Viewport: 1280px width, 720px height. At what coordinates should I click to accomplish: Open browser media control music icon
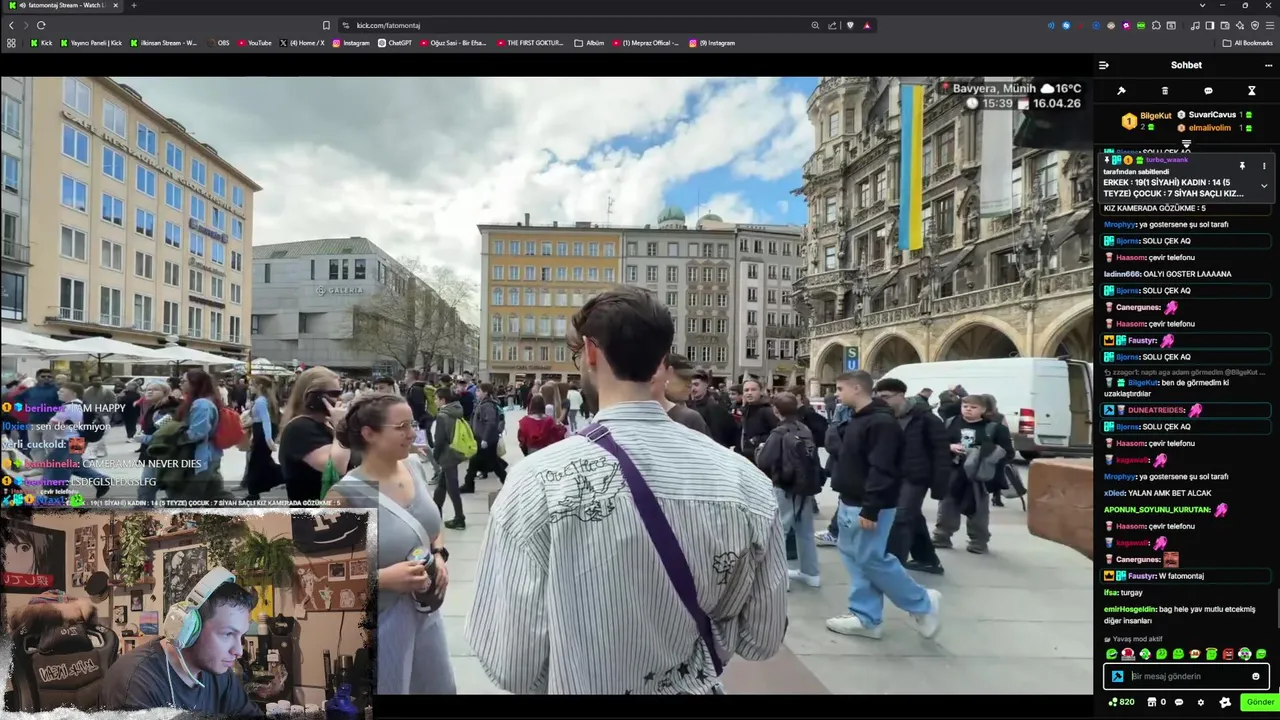click(x=1195, y=25)
